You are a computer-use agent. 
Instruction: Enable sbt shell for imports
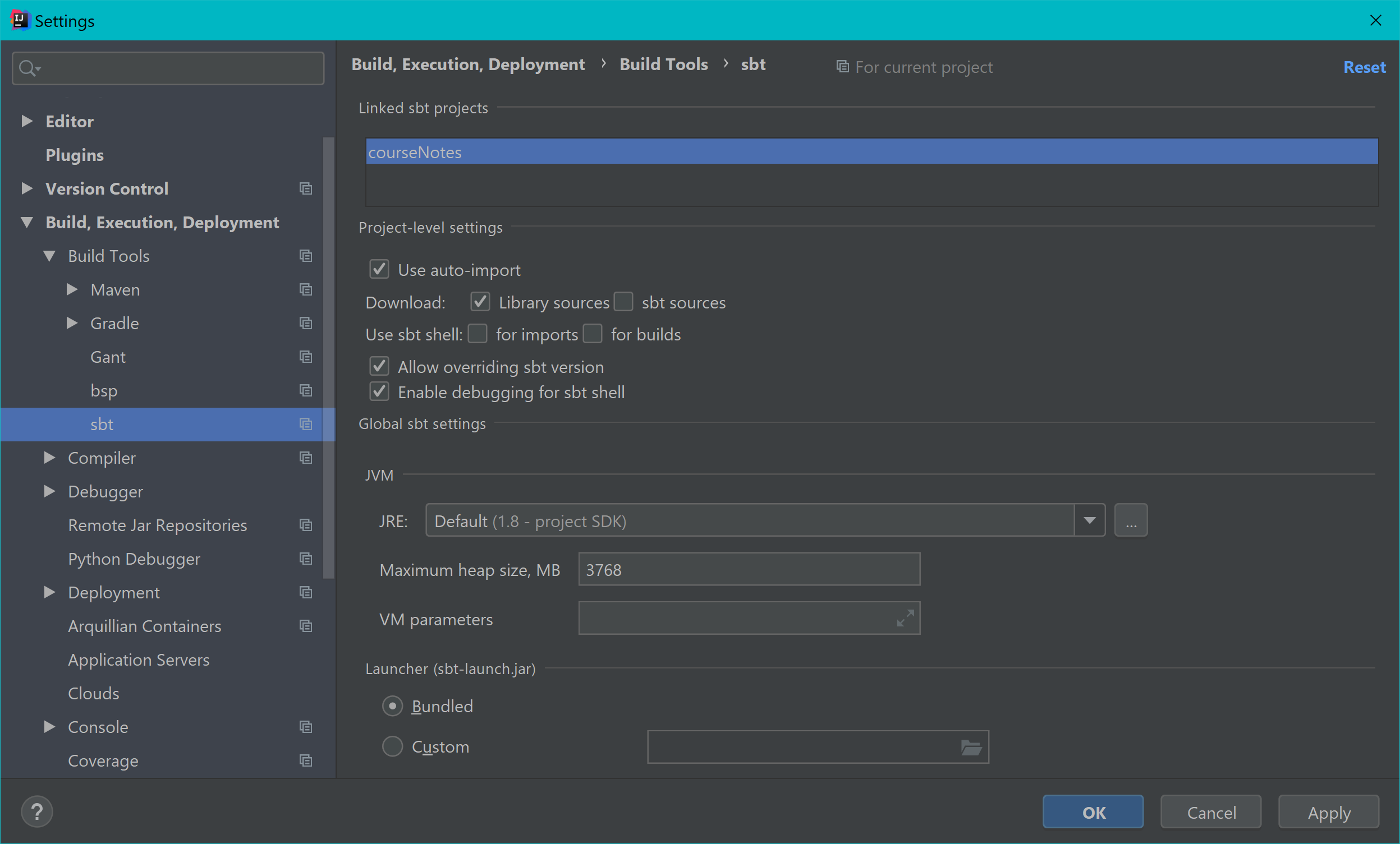pos(478,334)
